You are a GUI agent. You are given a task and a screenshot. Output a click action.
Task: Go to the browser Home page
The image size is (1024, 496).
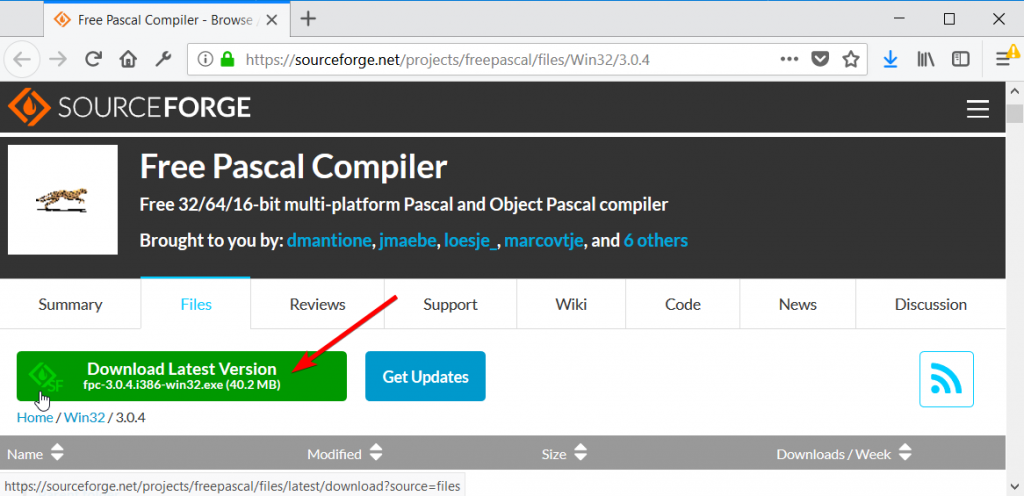128,60
